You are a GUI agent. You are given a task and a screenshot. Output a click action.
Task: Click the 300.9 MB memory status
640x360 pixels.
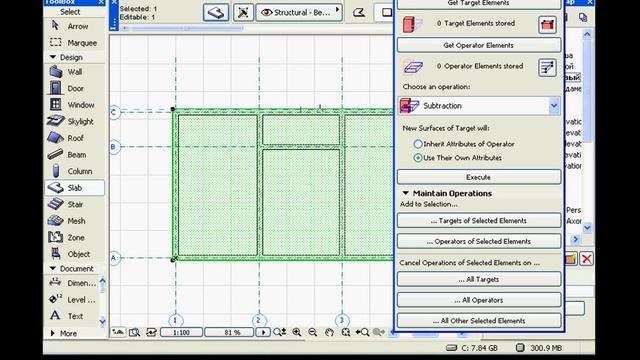point(539,348)
